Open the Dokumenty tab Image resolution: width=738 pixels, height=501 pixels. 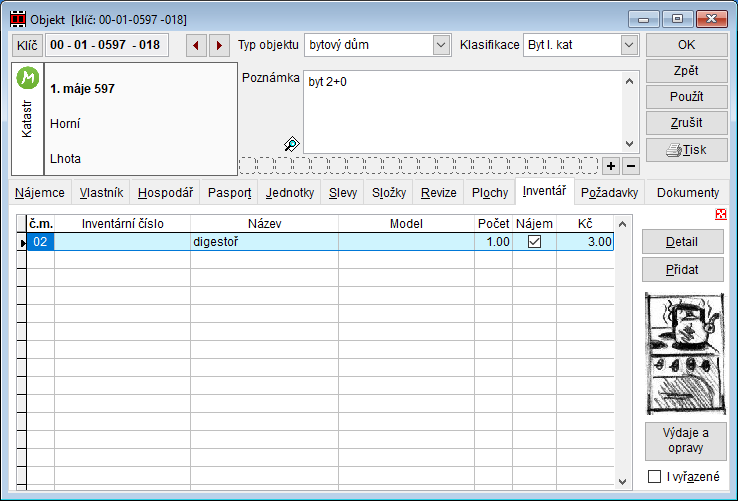click(687, 193)
